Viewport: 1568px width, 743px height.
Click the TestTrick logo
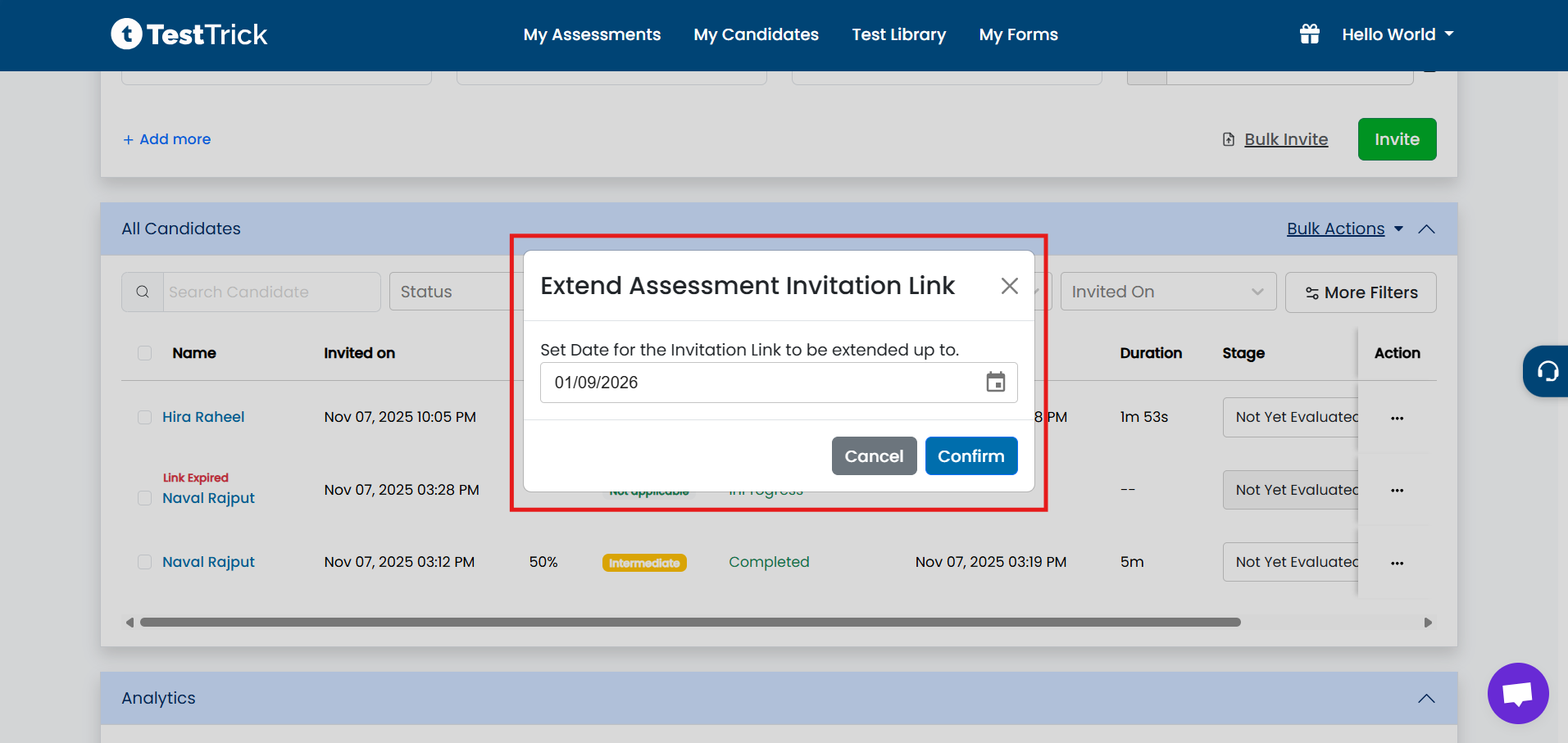click(189, 34)
